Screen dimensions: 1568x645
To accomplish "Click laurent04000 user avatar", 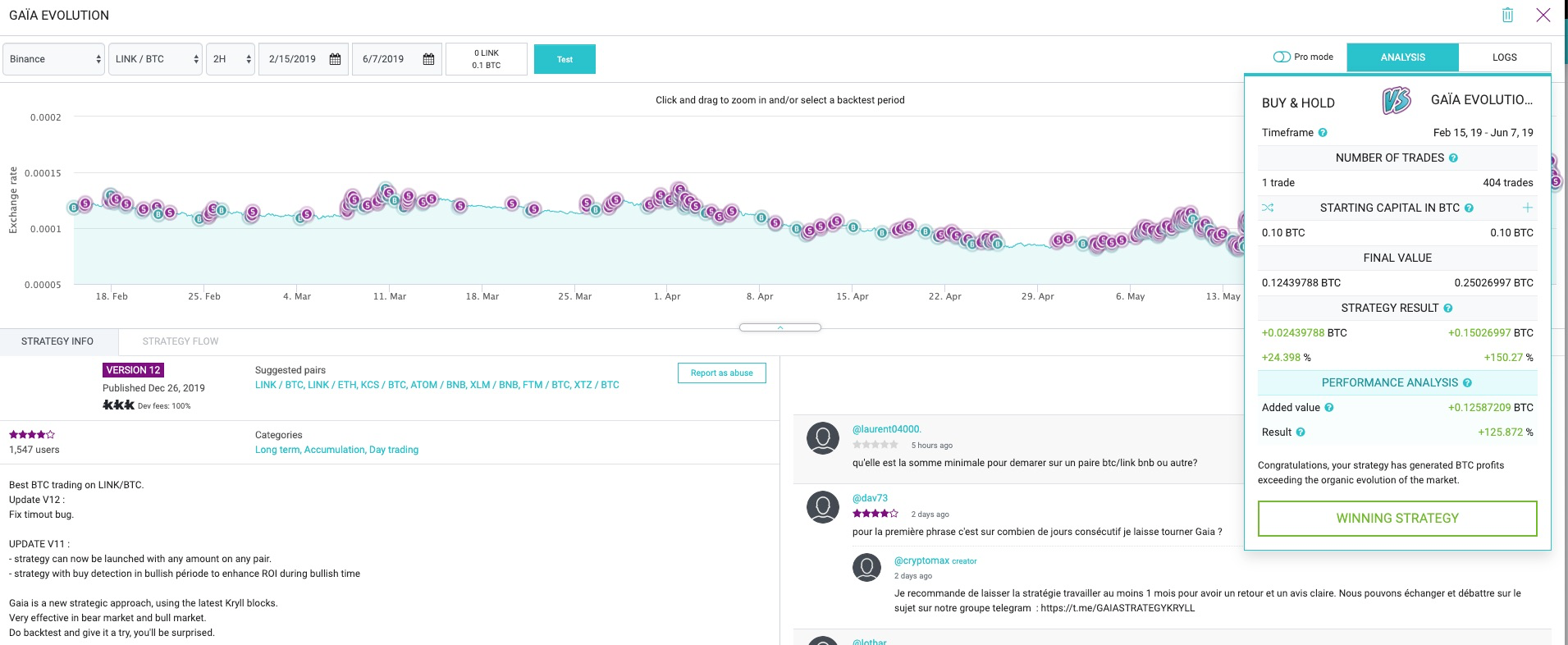I will [823, 438].
